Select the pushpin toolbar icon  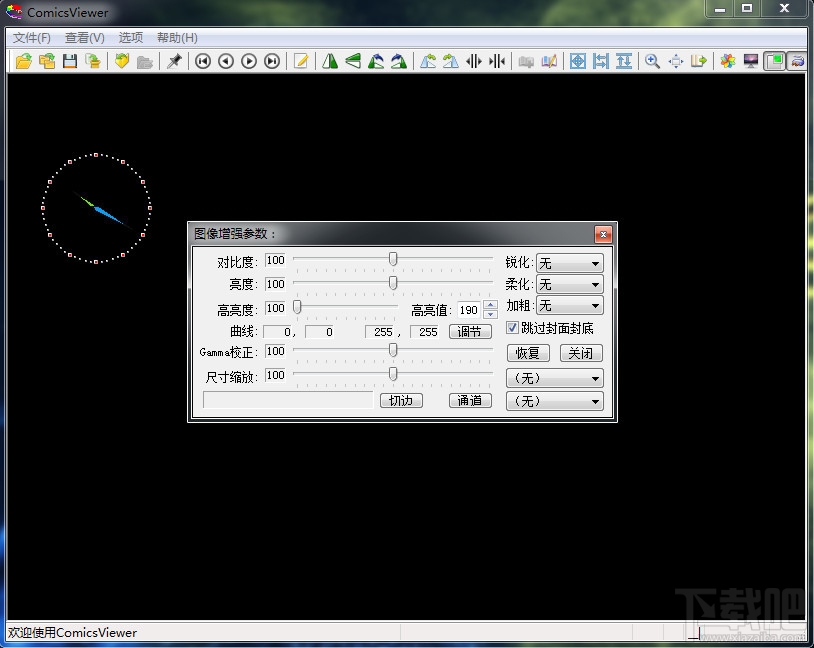pyautogui.click(x=173, y=61)
